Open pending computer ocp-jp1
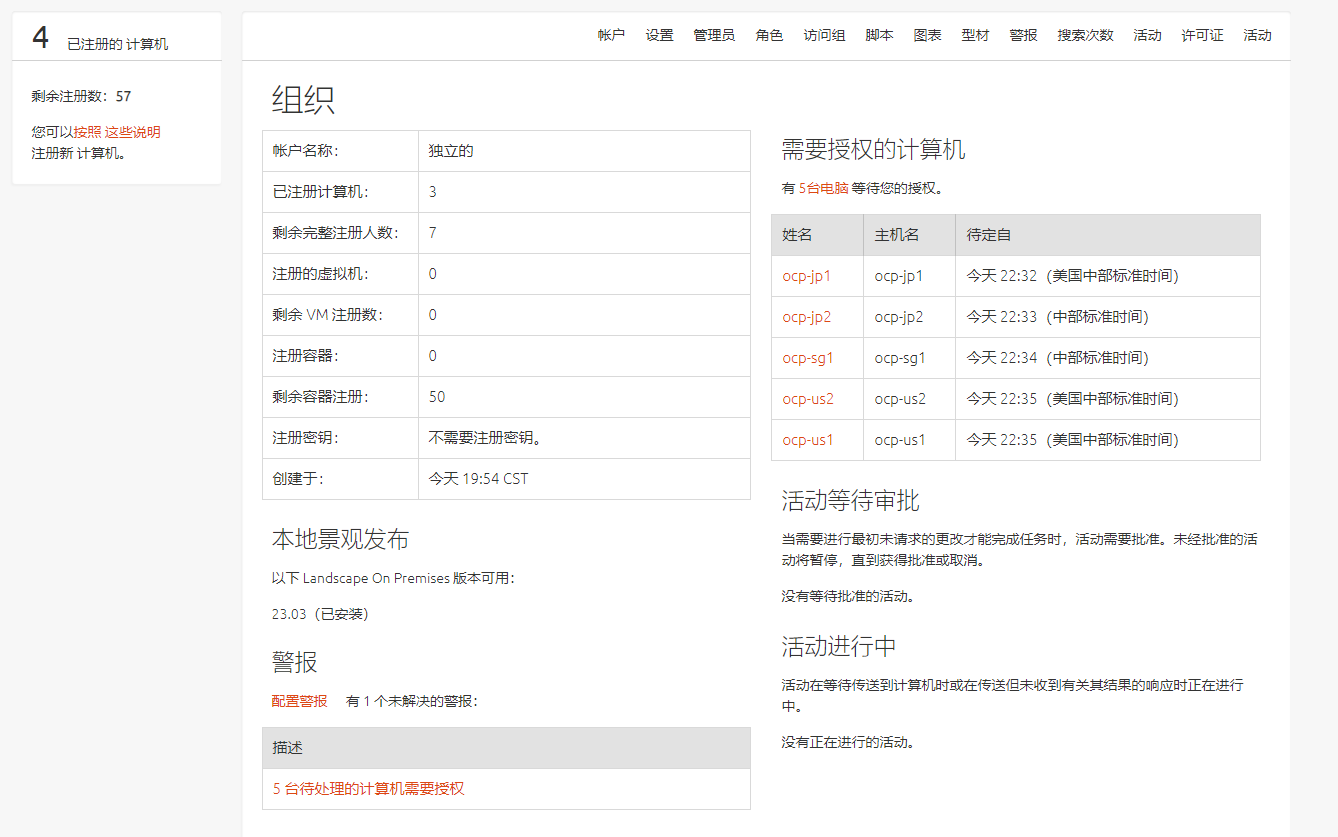The image size is (1338, 837). pyautogui.click(x=807, y=276)
